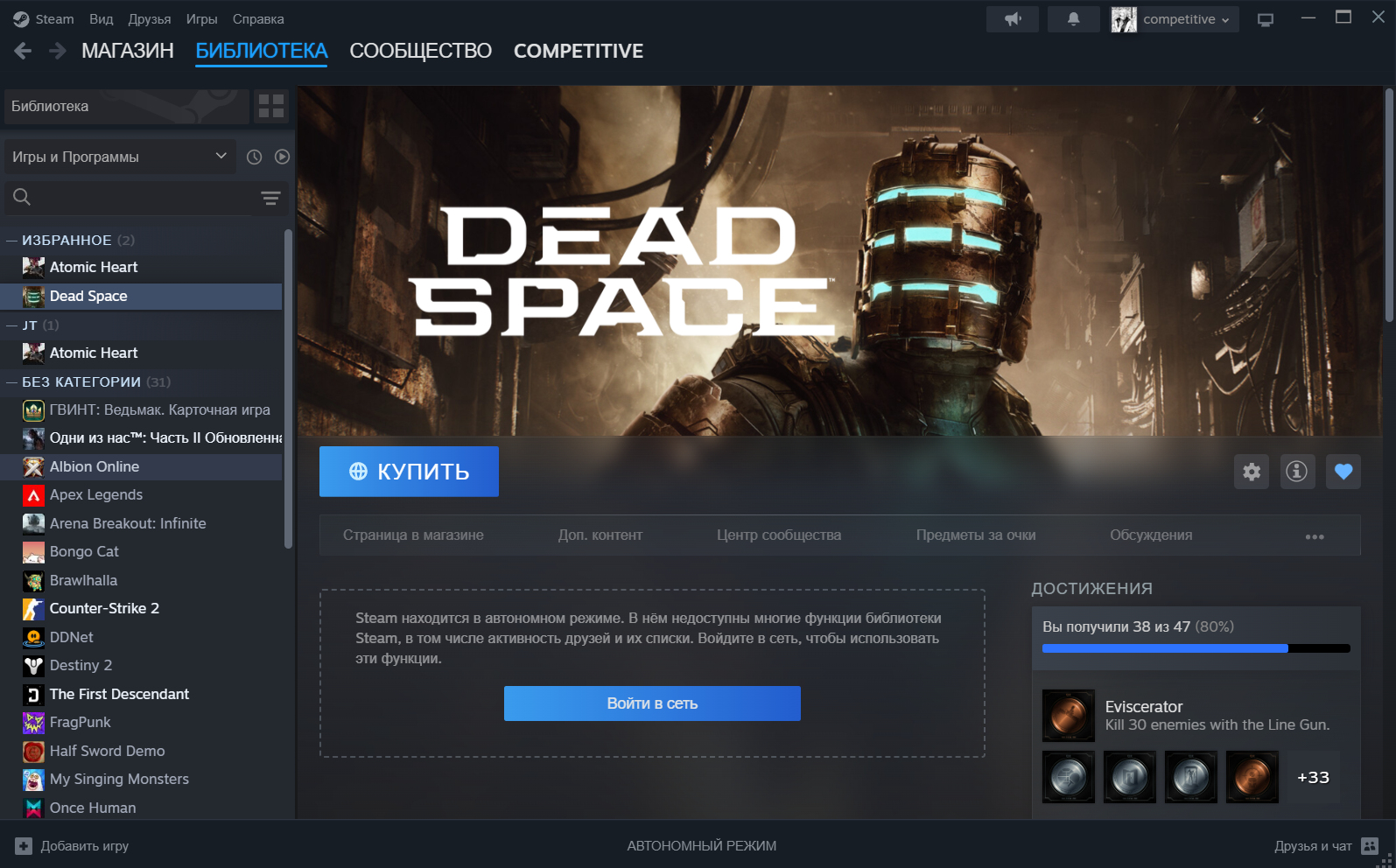The width and height of the screenshot is (1396, 868).
Task: Enter Big Picture mode icon
Action: coord(1265,19)
